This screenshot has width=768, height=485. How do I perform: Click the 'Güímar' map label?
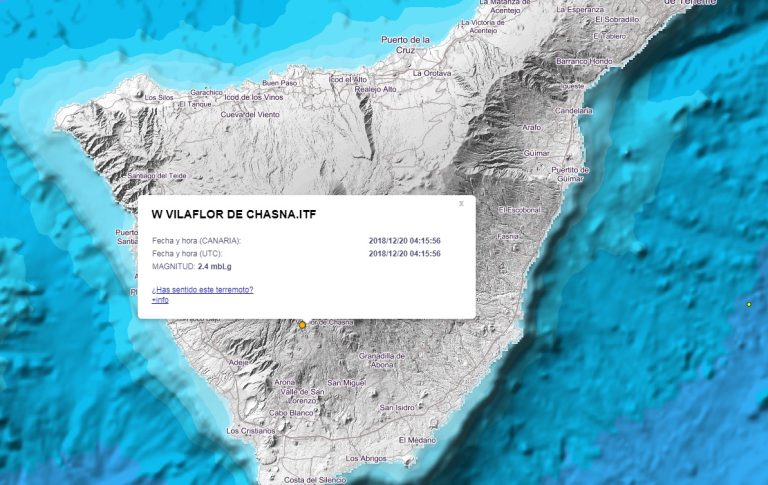536,153
